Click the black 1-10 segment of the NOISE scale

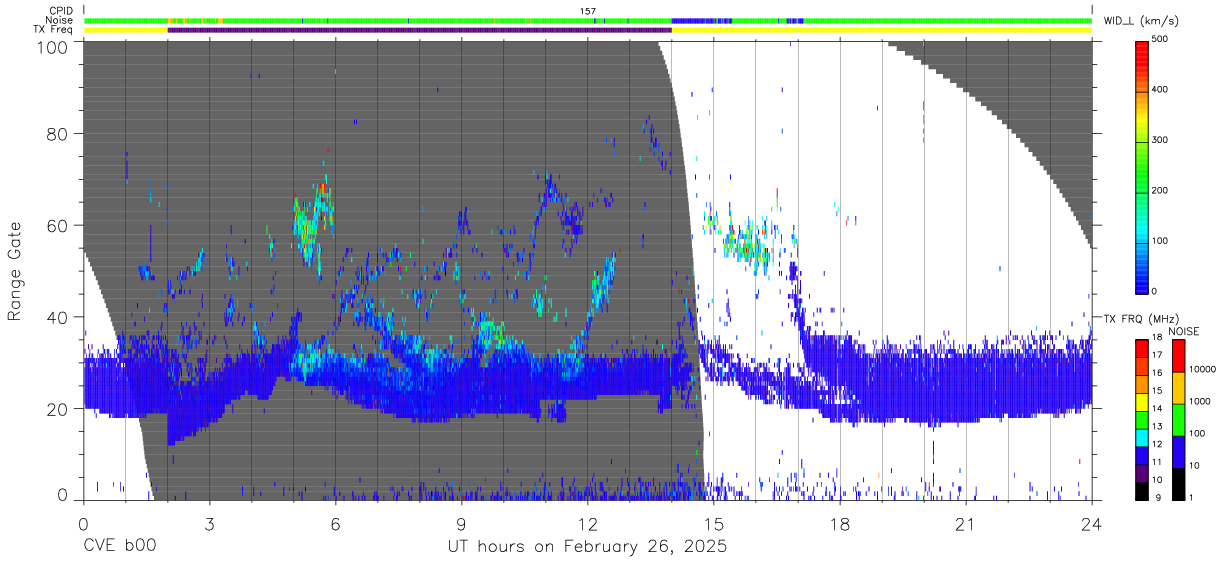coord(1179,484)
